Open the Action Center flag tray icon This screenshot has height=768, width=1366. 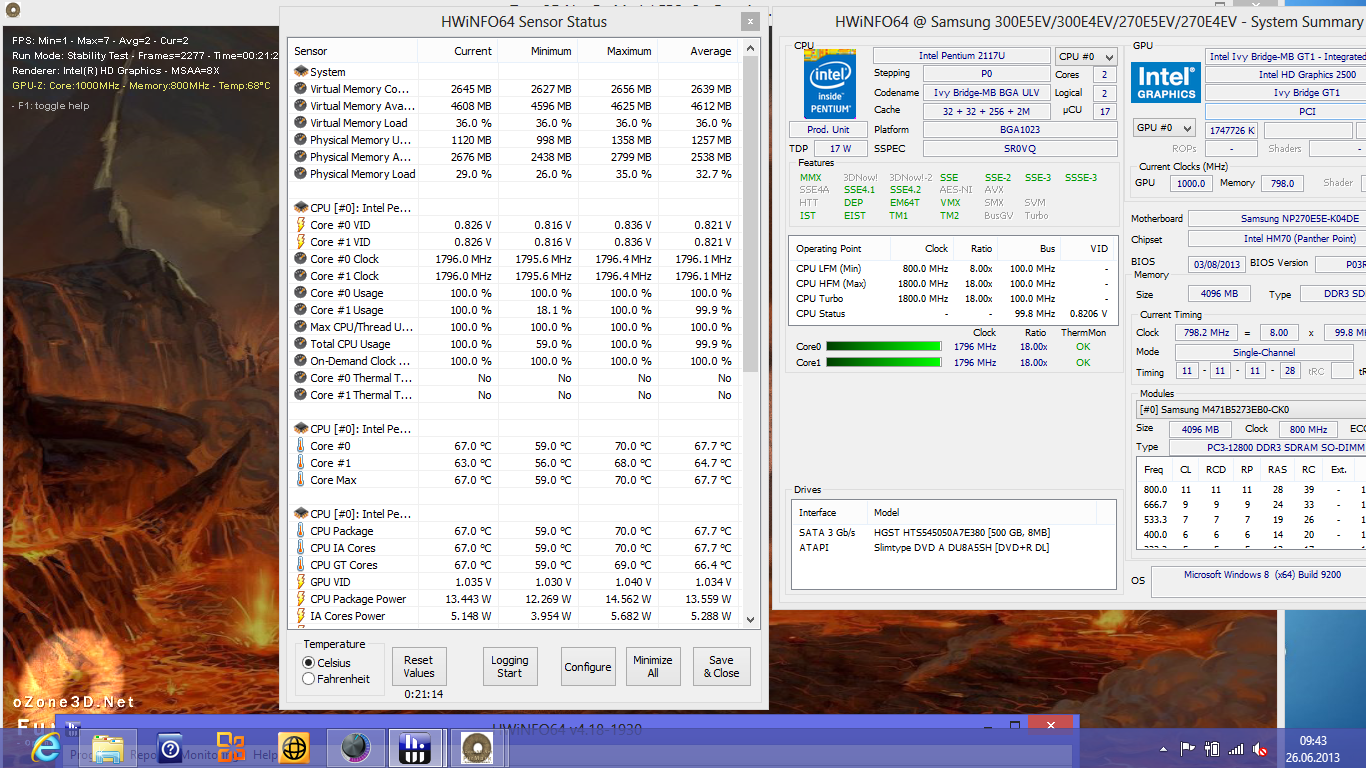pos(1188,748)
